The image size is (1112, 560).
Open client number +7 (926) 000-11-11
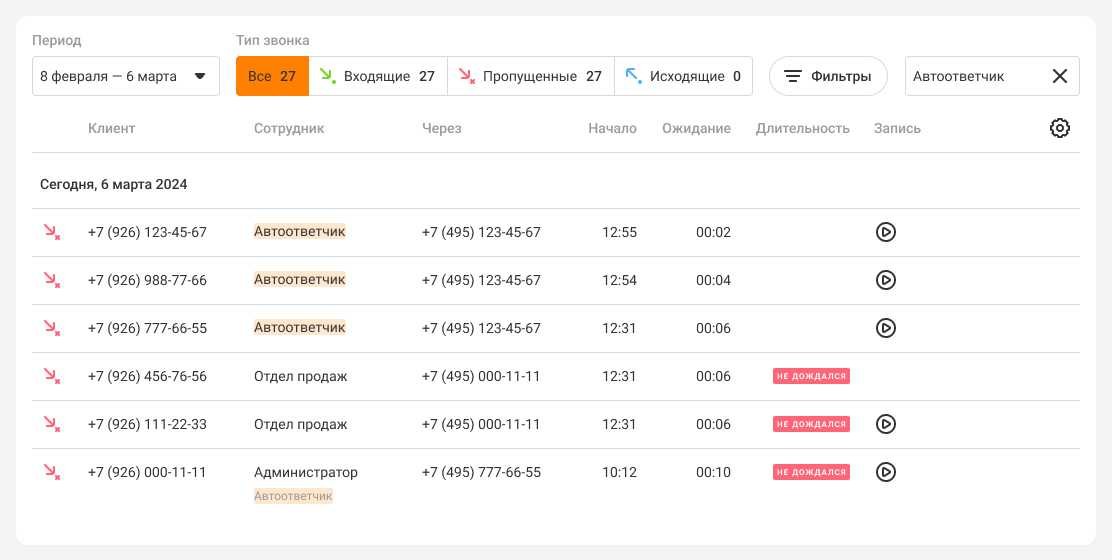coord(147,472)
